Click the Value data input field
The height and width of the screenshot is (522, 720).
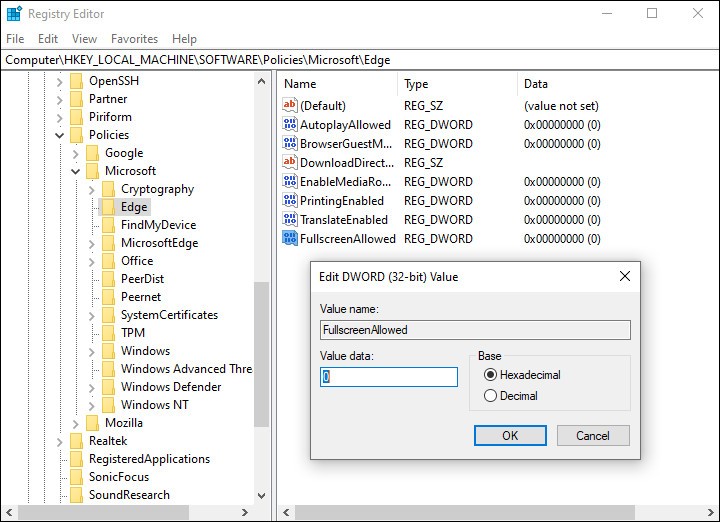(389, 377)
